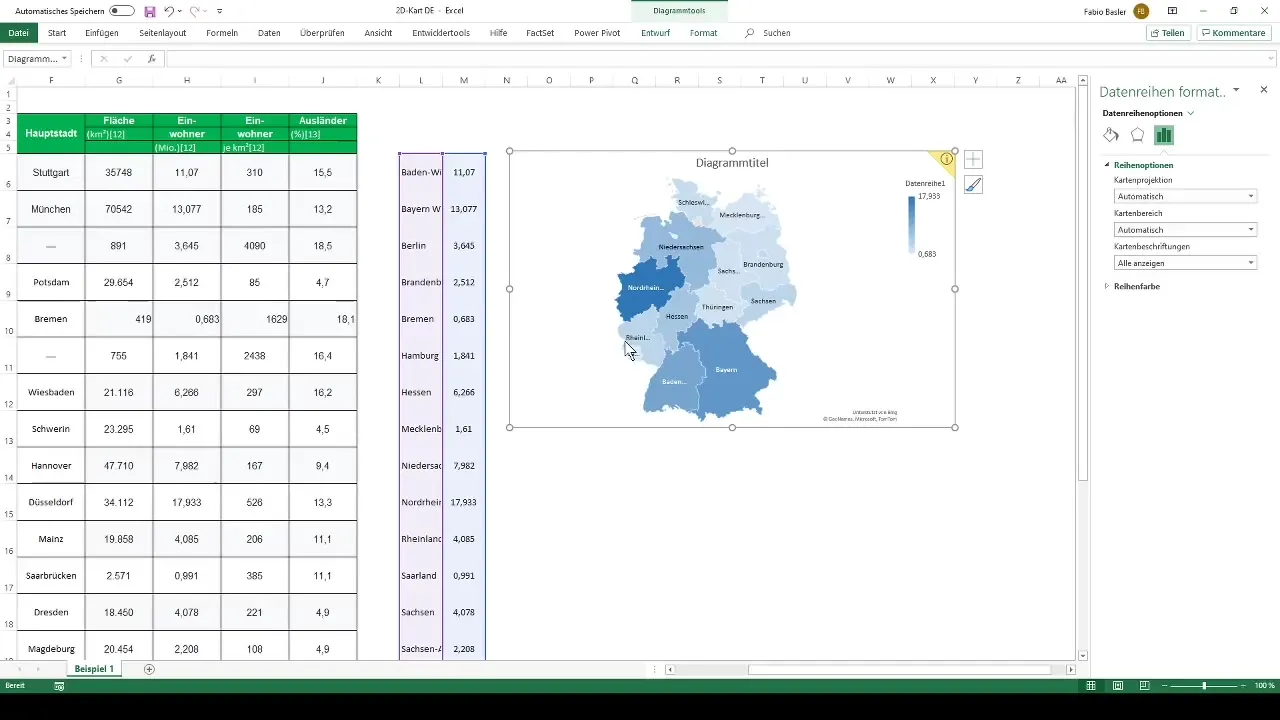Click the Teilen share button
This screenshot has height=720, width=1280.
(x=1167, y=33)
